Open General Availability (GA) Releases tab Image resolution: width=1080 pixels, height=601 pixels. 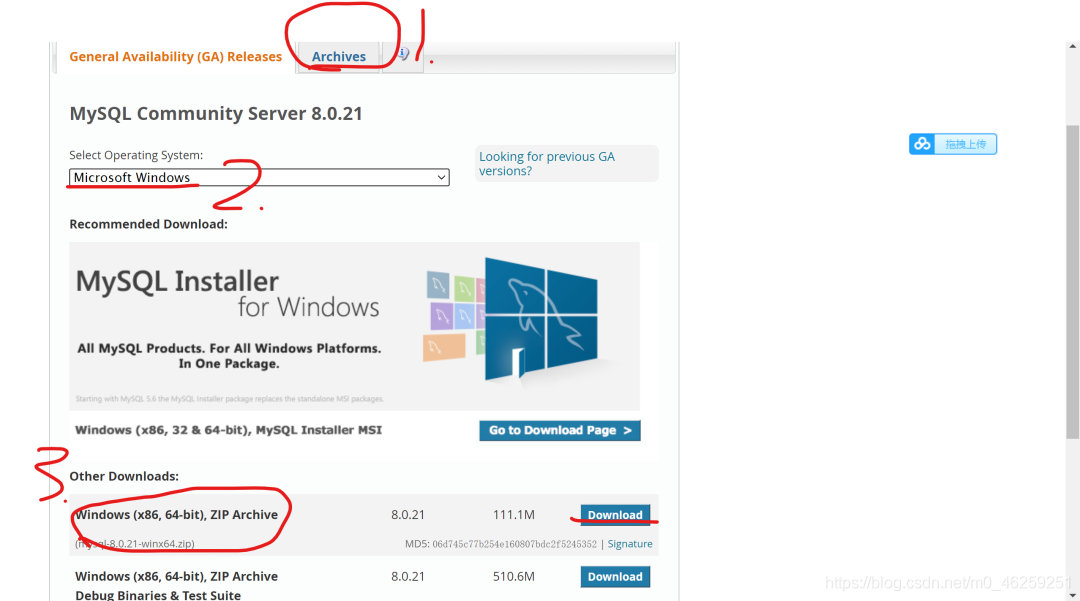click(x=176, y=57)
